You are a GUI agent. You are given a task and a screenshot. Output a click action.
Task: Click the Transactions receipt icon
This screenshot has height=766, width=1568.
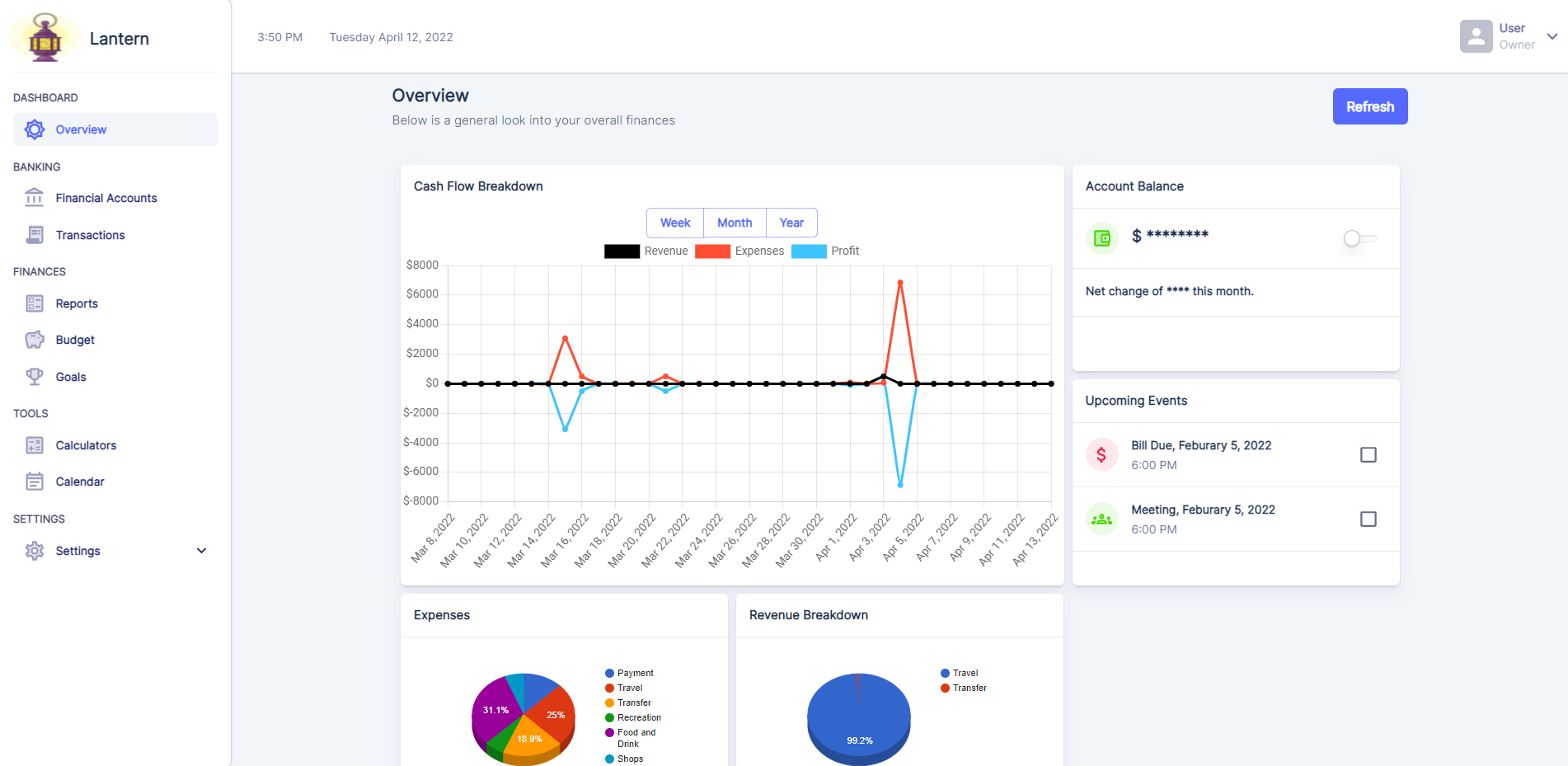pyautogui.click(x=35, y=235)
